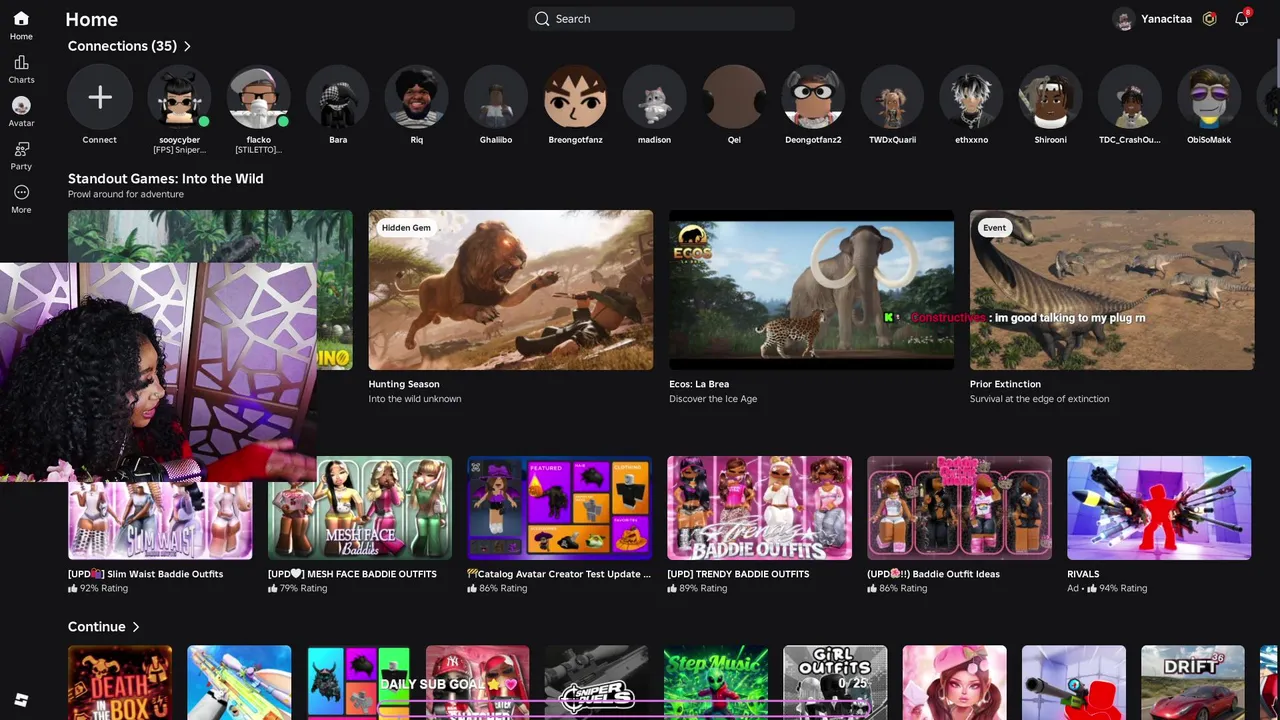Open Riq's connection avatar

coord(417,97)
